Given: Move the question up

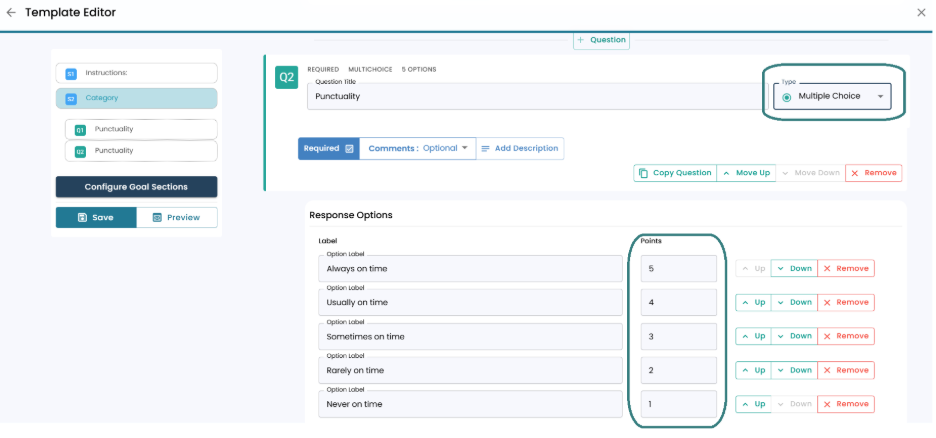Looking at the screenshot, I should tap(746, 173).
